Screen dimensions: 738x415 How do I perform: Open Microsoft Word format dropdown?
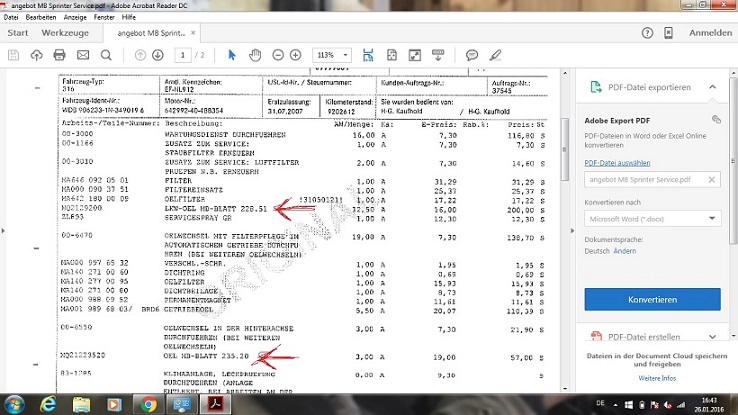click(652, 218)
